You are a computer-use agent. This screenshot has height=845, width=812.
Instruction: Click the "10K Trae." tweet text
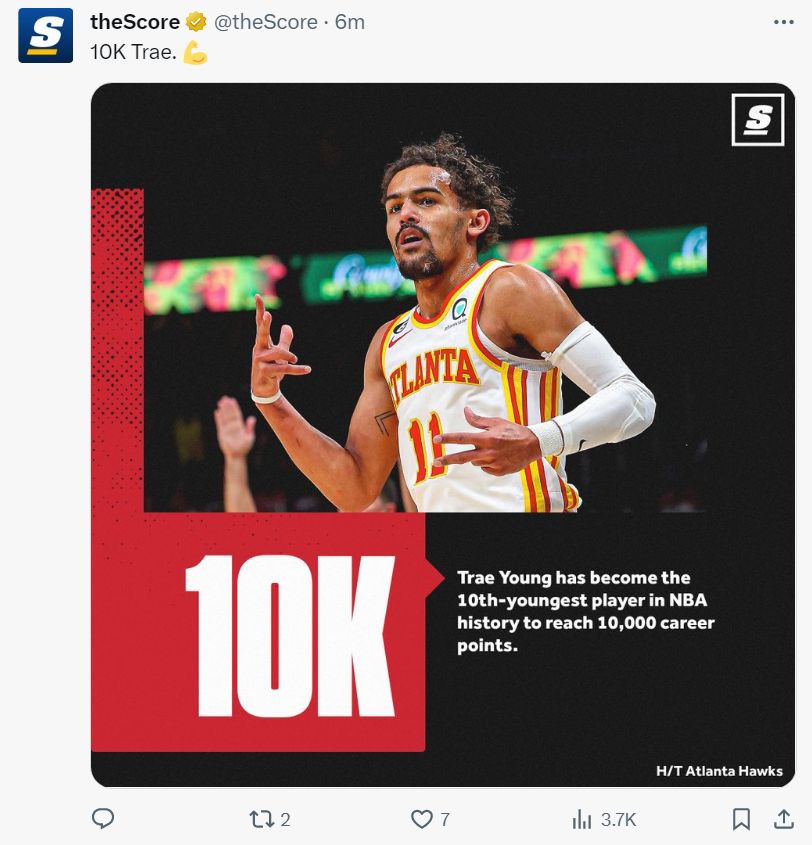134,53
